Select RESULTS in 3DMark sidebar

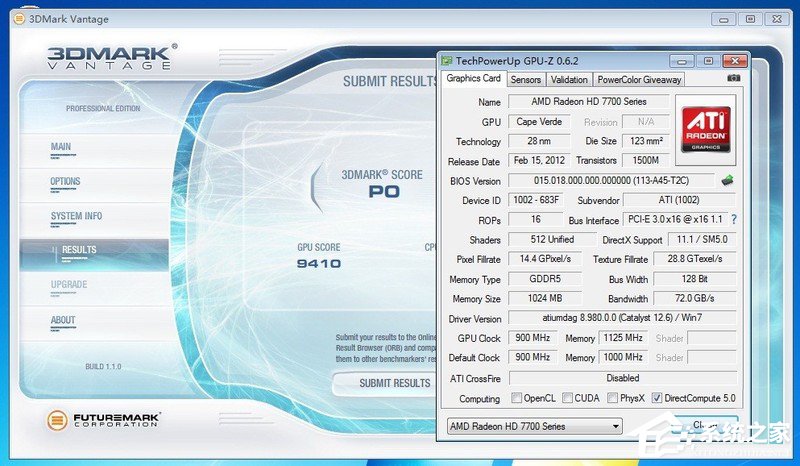coord(94,254)
